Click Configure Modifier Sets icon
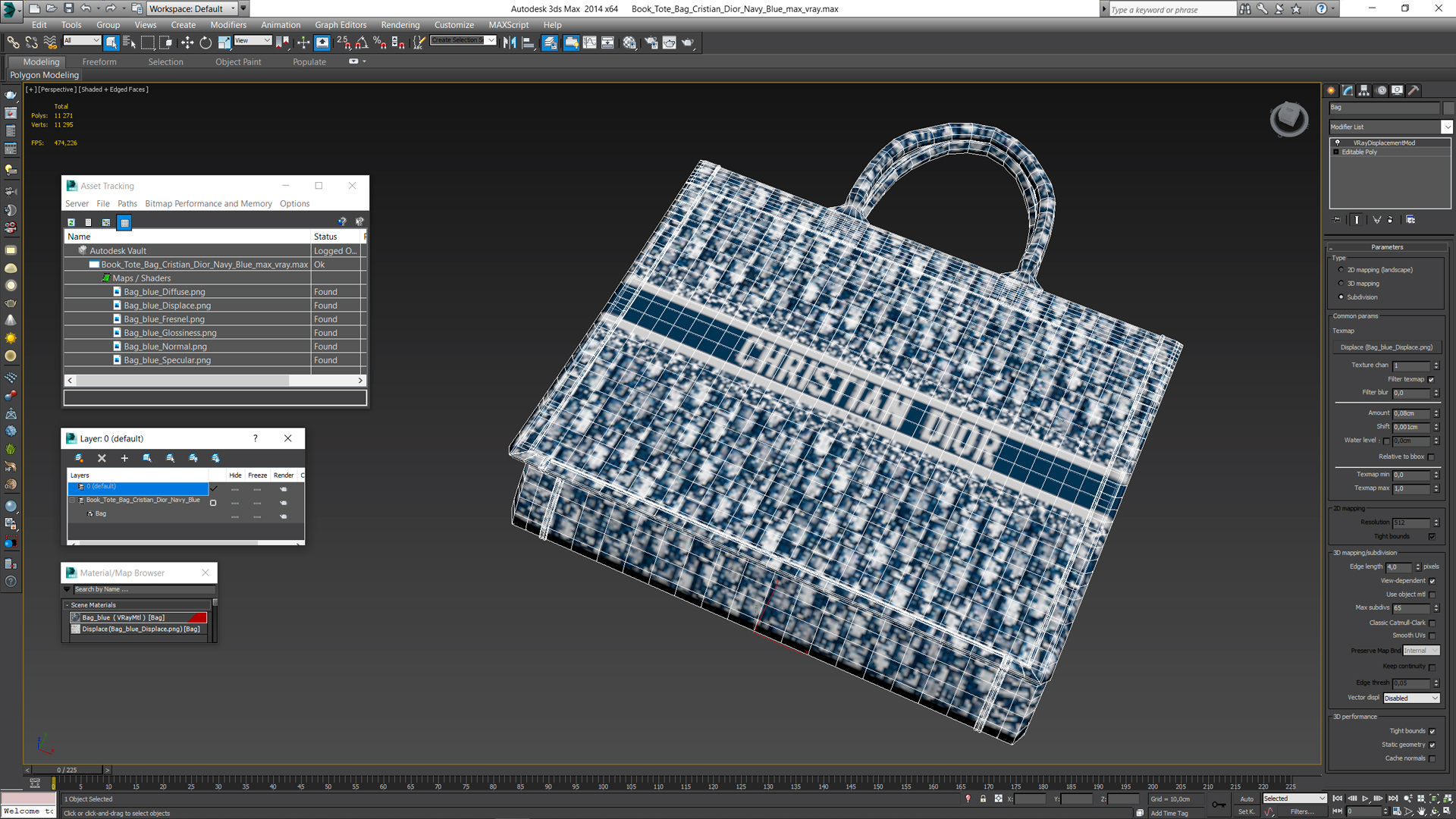1456x819 pixels. pos(1410,220)
